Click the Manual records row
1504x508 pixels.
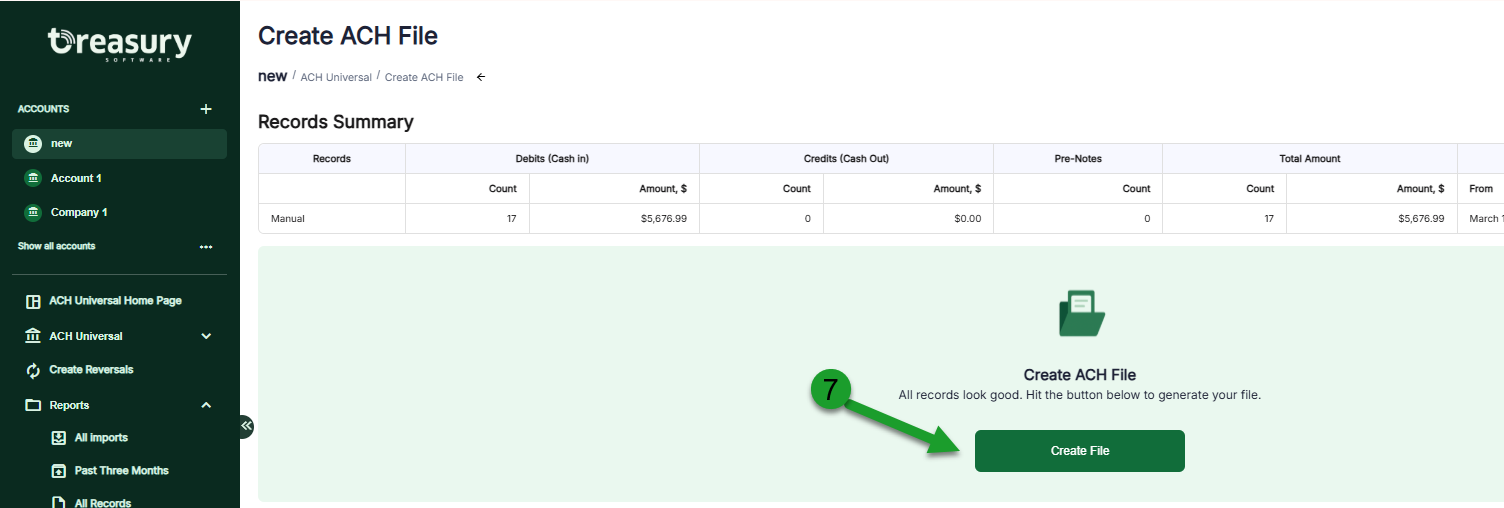point(288,218)
